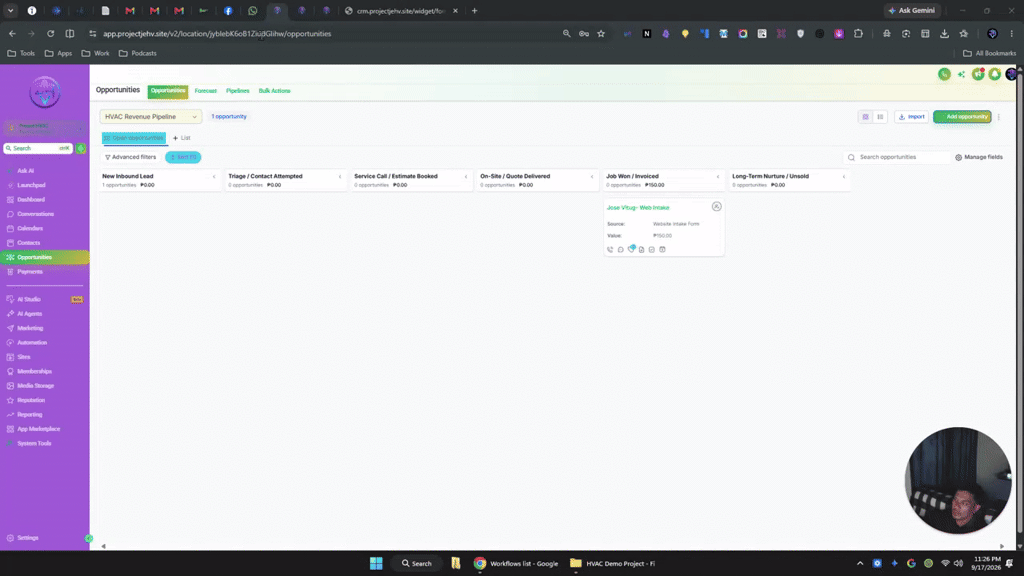Open App Marketplace in the sidebar
Viewport: 1024px width, 576px height.
(39, 428)
